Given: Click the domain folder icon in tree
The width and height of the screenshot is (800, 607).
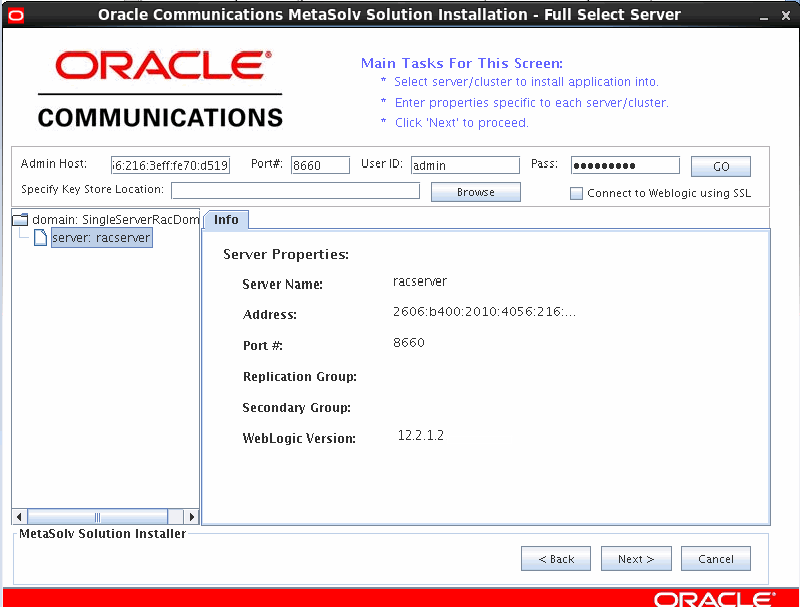Looking at the screenshot, I should [x=20, y=220].
